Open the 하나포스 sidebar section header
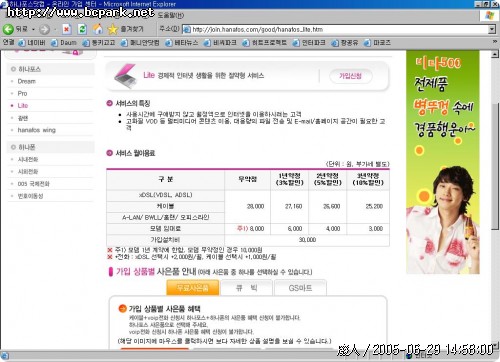This screenshot has height=362, width=500. pos(50,69)
